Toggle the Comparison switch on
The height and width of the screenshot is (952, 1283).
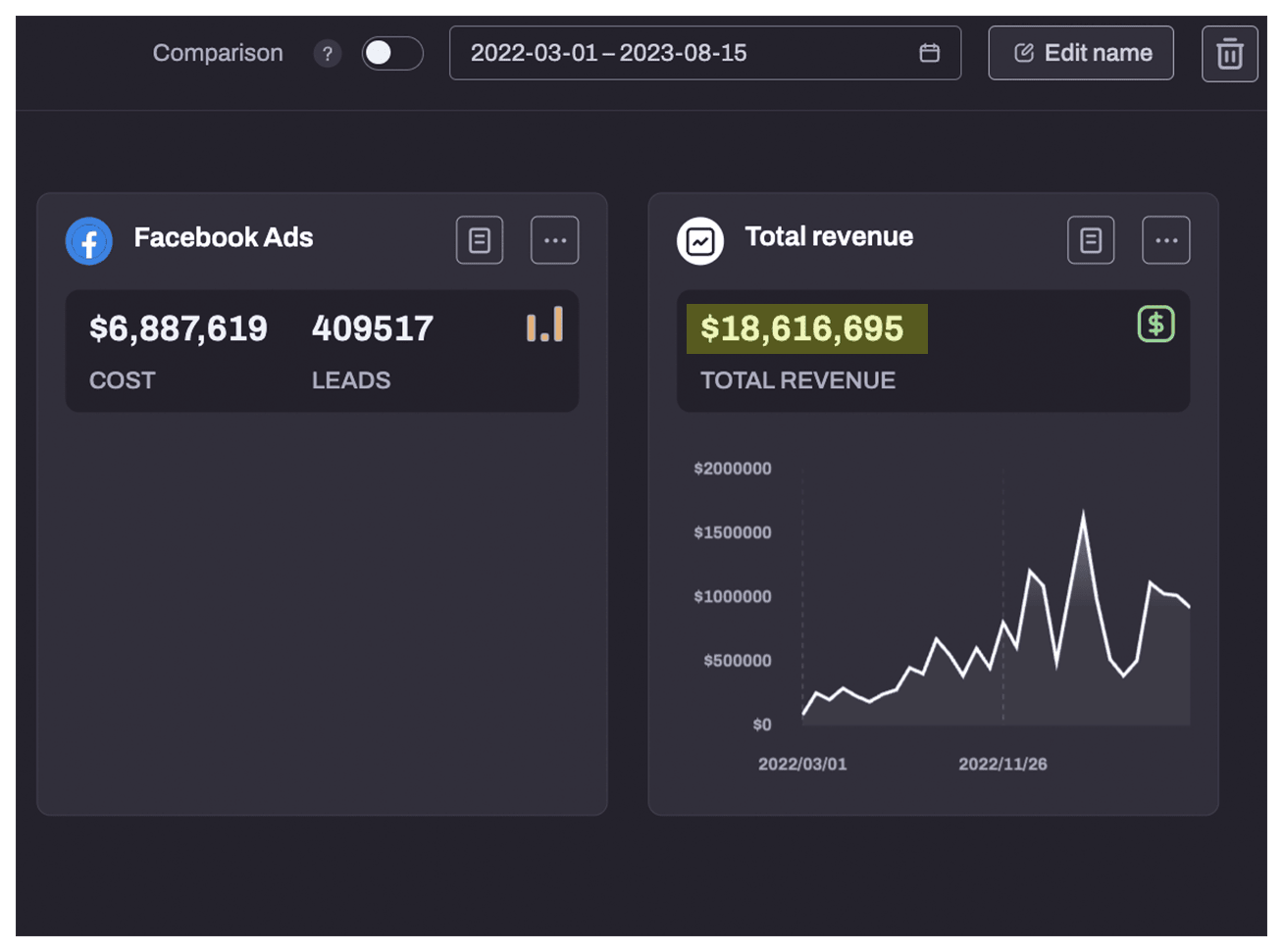(x=391, y=53)
